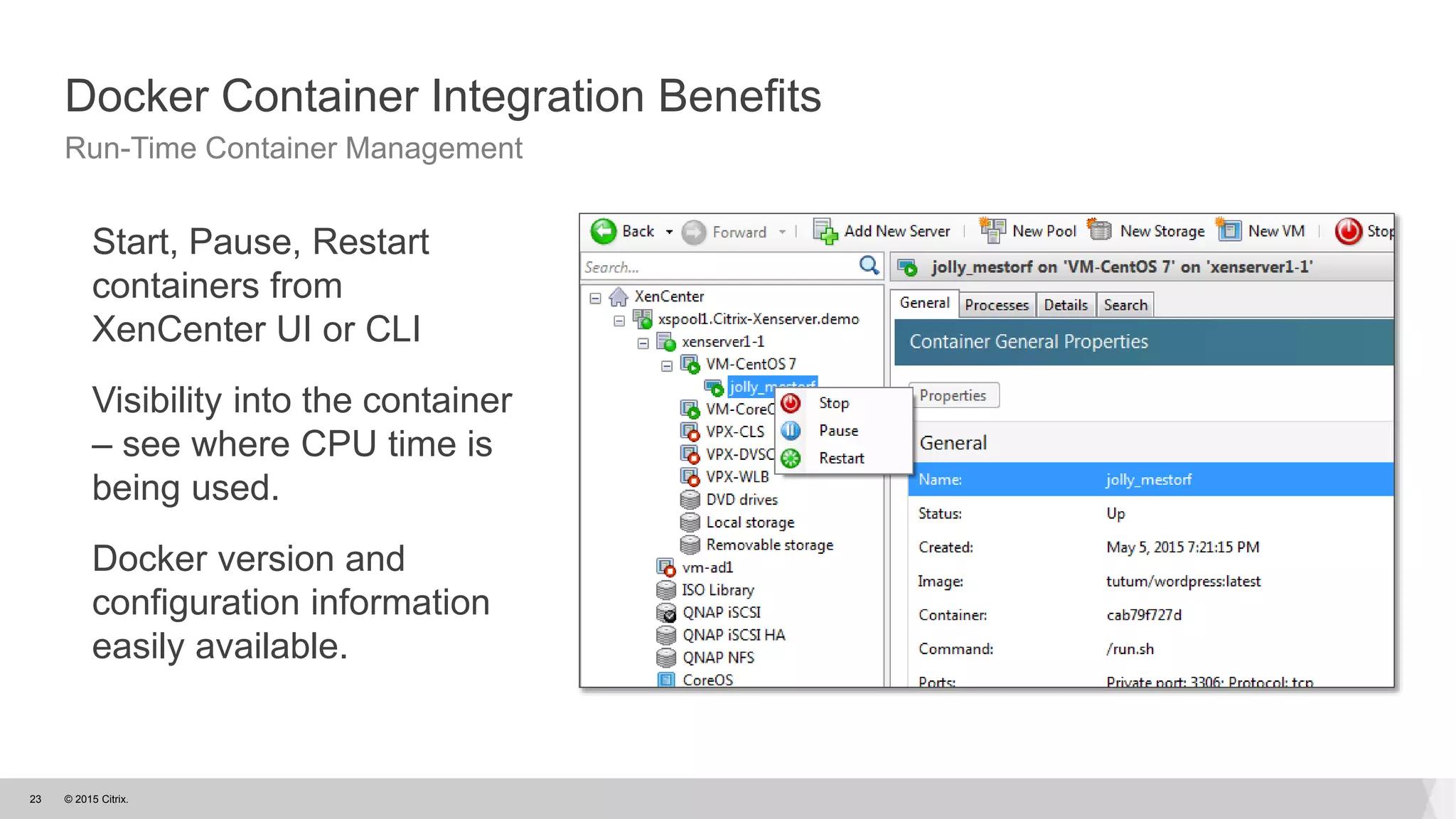Click the green Back arrow icon

click(604, 231)
